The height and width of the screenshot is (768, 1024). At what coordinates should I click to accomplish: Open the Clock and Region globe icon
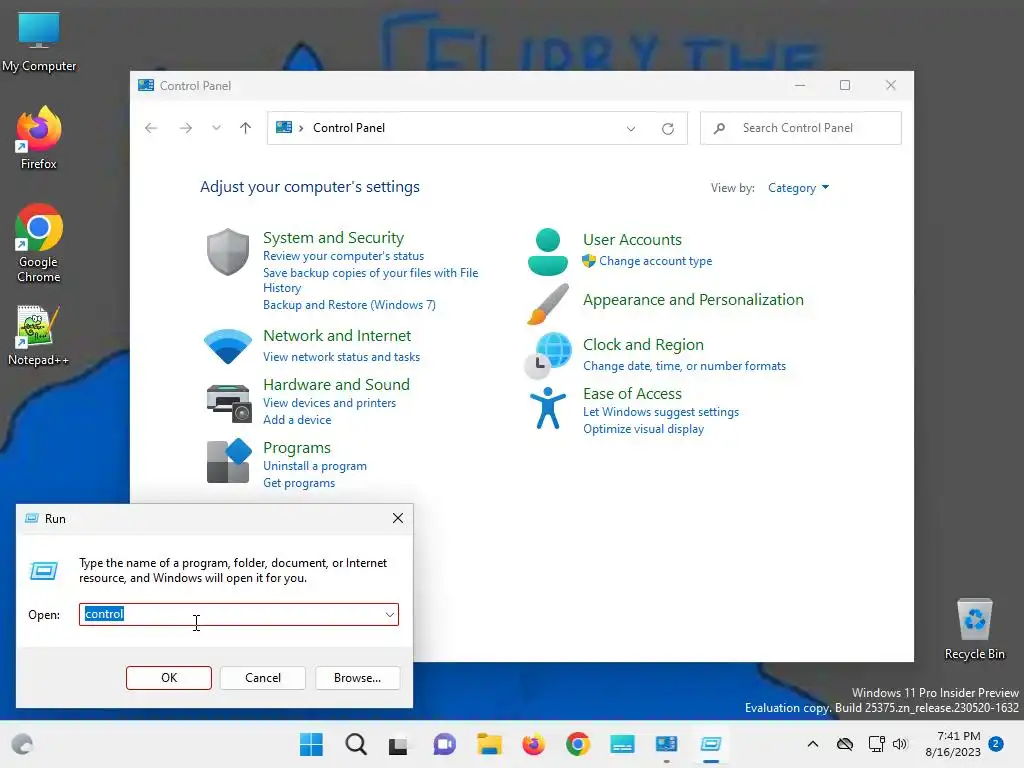[547, 355]
